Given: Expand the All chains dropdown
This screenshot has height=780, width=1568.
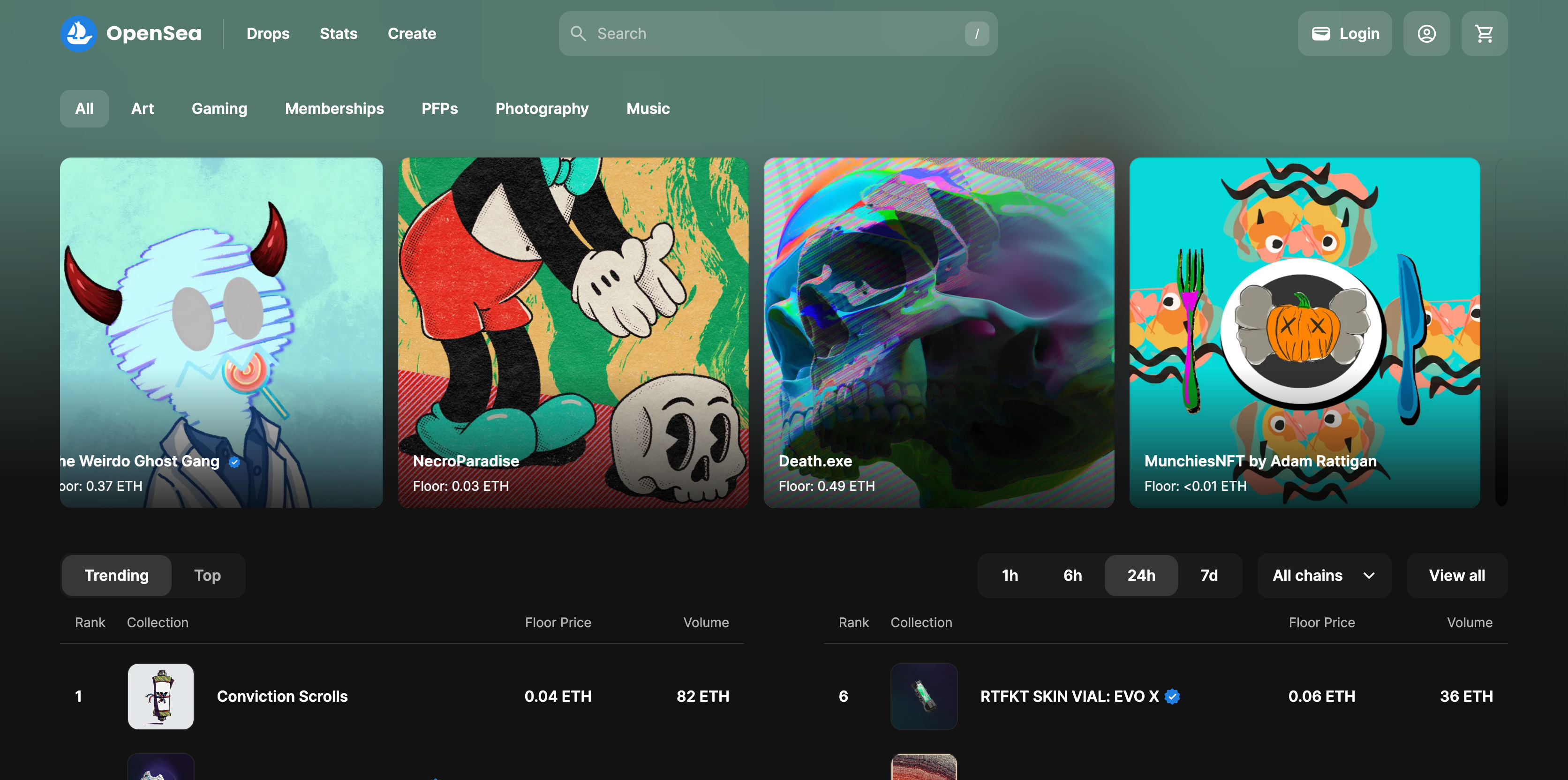Looking at the screenshot, I should (1324, 575).
